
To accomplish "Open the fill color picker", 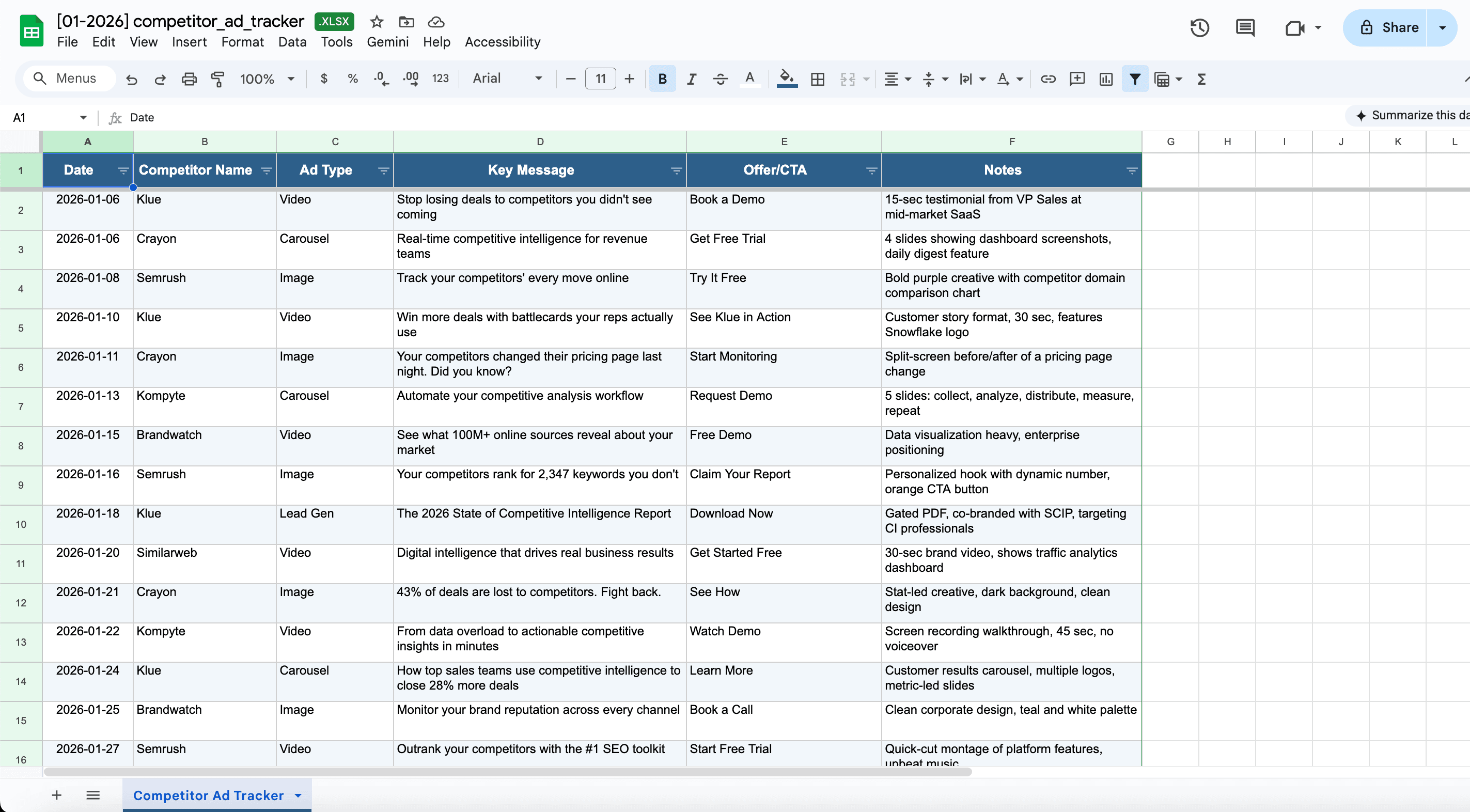I will pyautogui.click(x=787, y=79).
